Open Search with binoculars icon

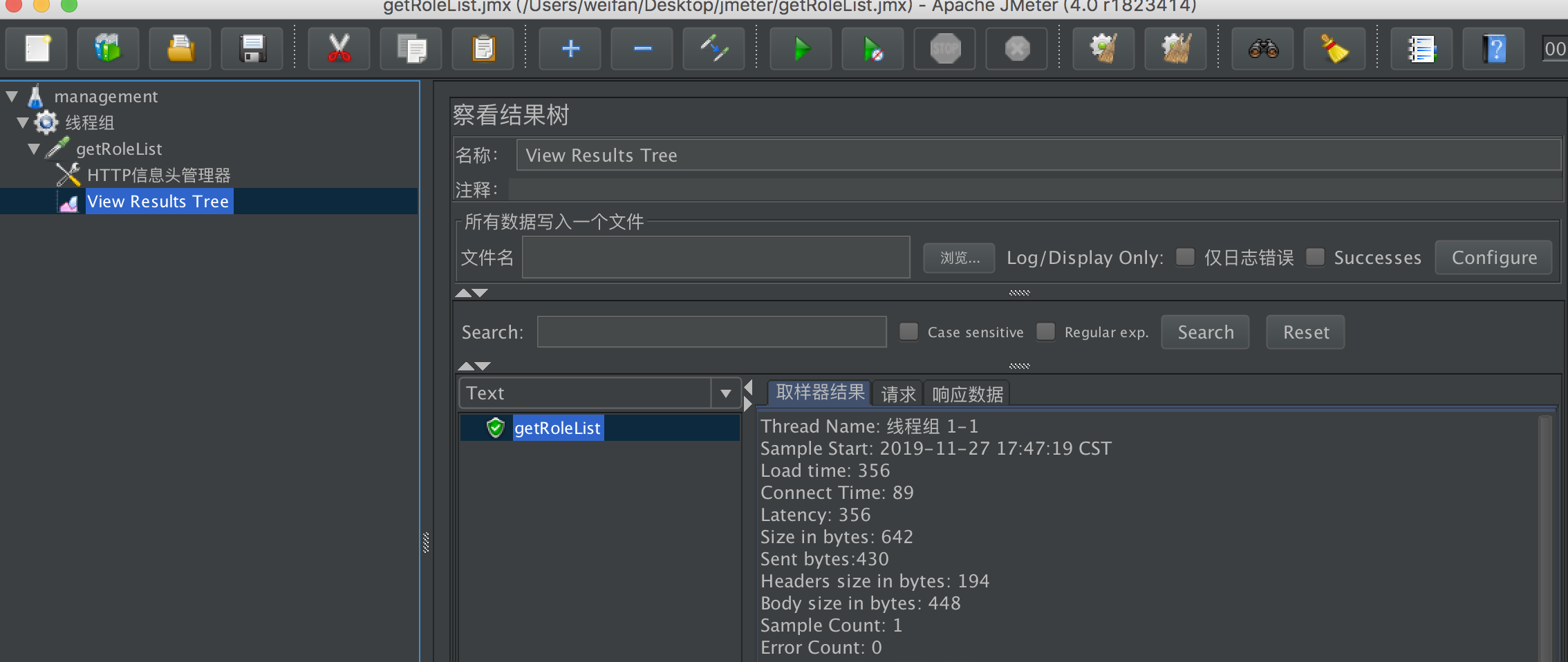[x=1263, y=49]
